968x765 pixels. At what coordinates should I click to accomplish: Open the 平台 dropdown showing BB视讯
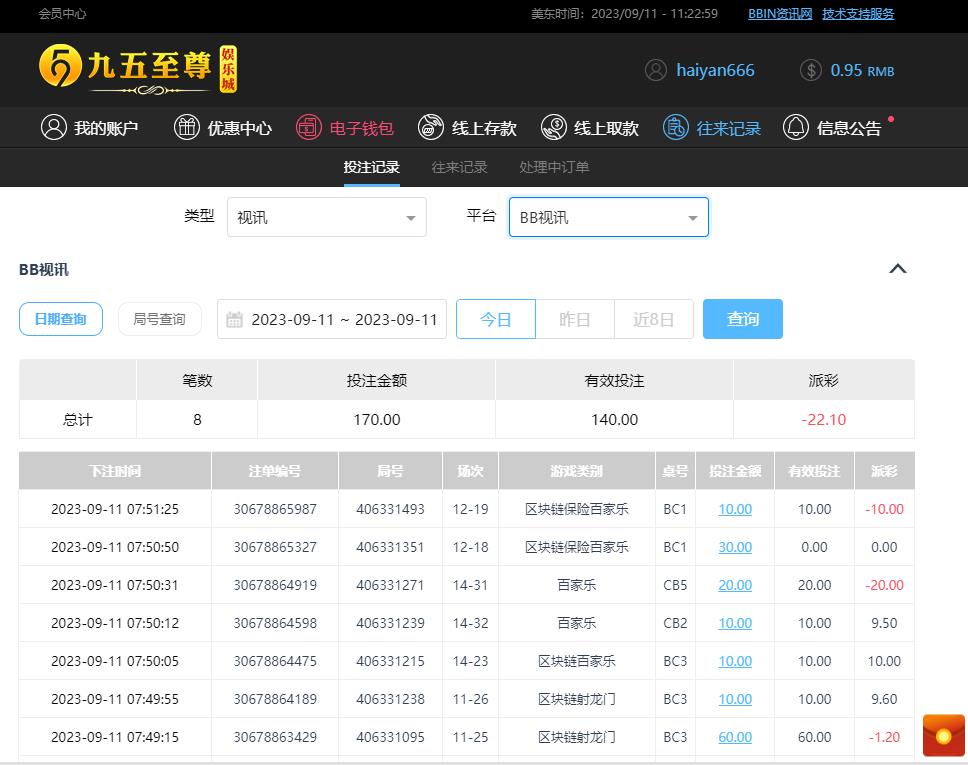pos(608,217)
